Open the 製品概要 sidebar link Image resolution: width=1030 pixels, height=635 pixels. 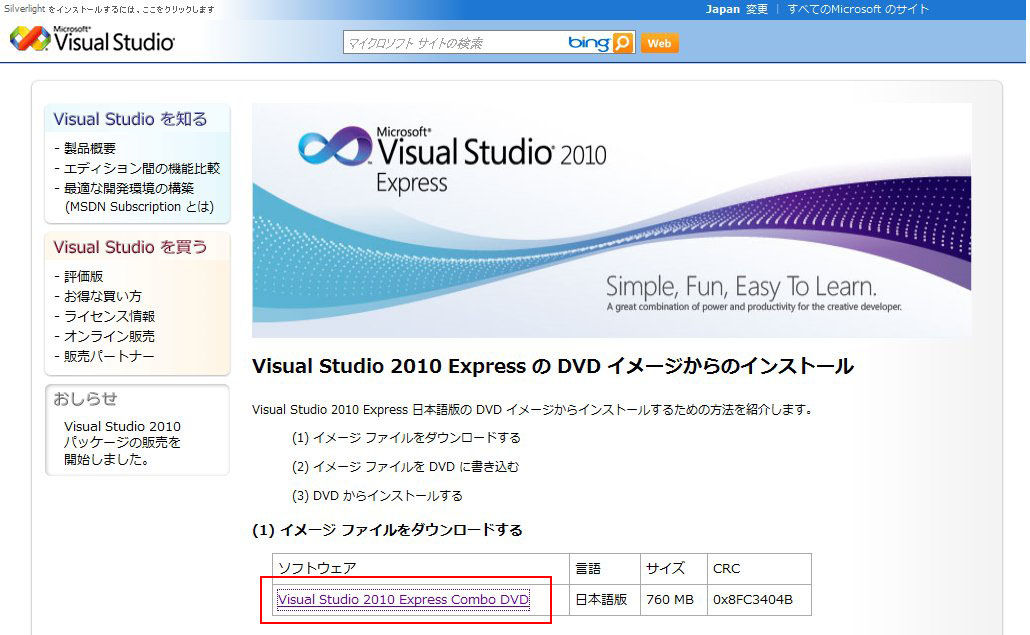[90, 148]
